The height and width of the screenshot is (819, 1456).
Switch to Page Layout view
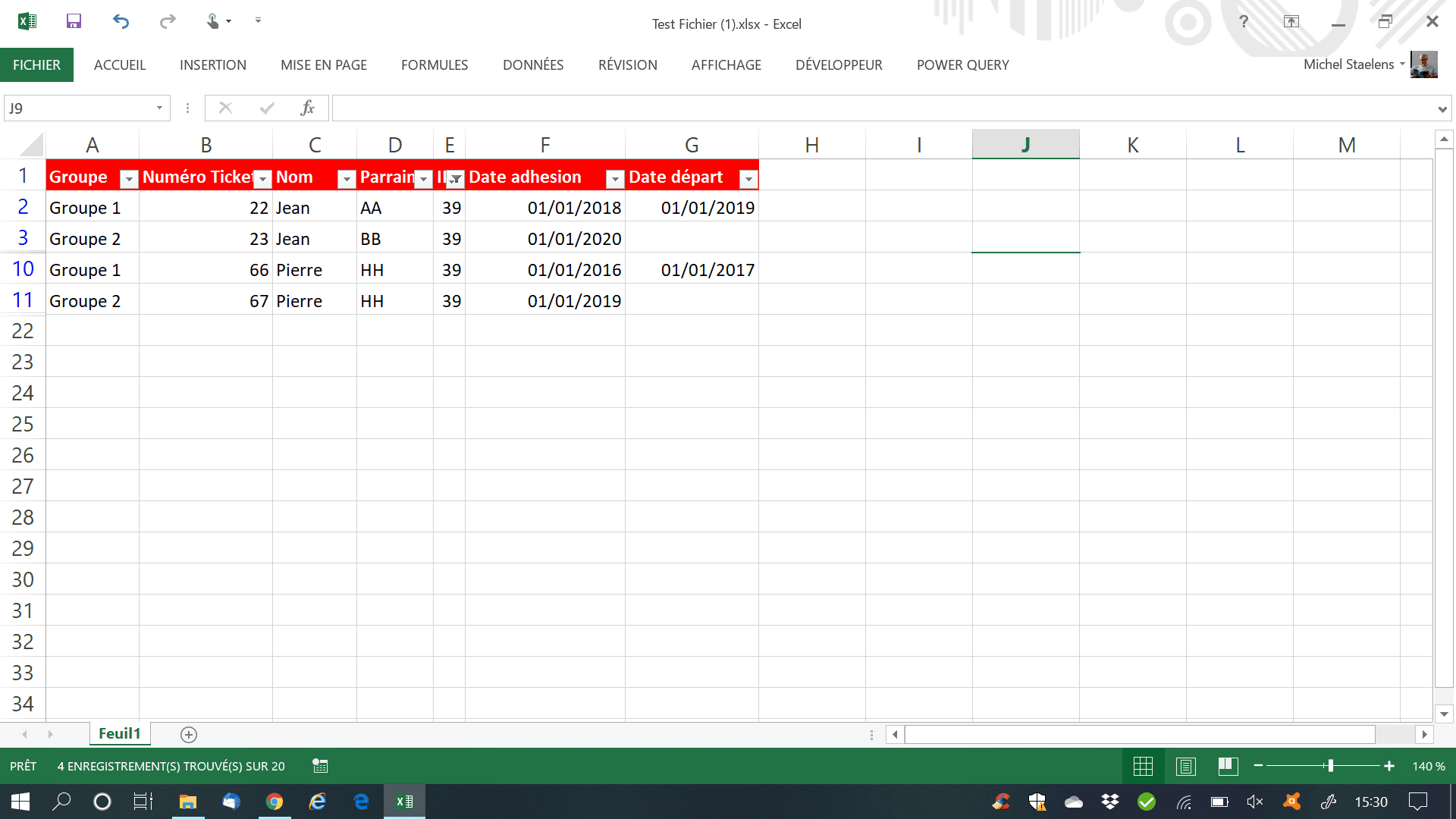tap(1185, 766)
